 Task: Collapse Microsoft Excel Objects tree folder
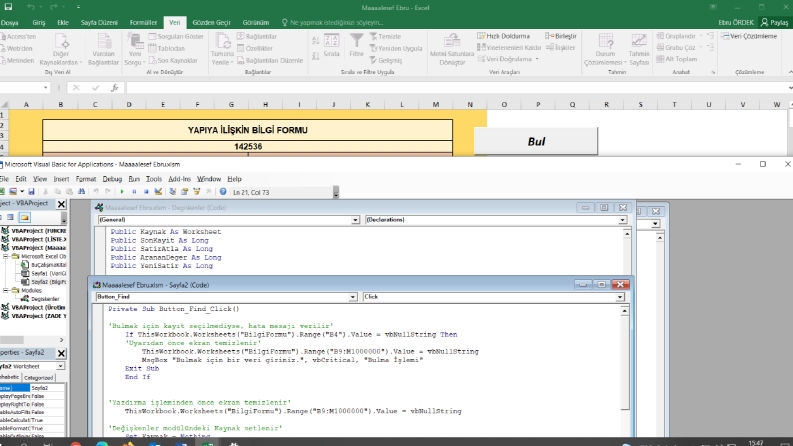click(x=6, y=256)
